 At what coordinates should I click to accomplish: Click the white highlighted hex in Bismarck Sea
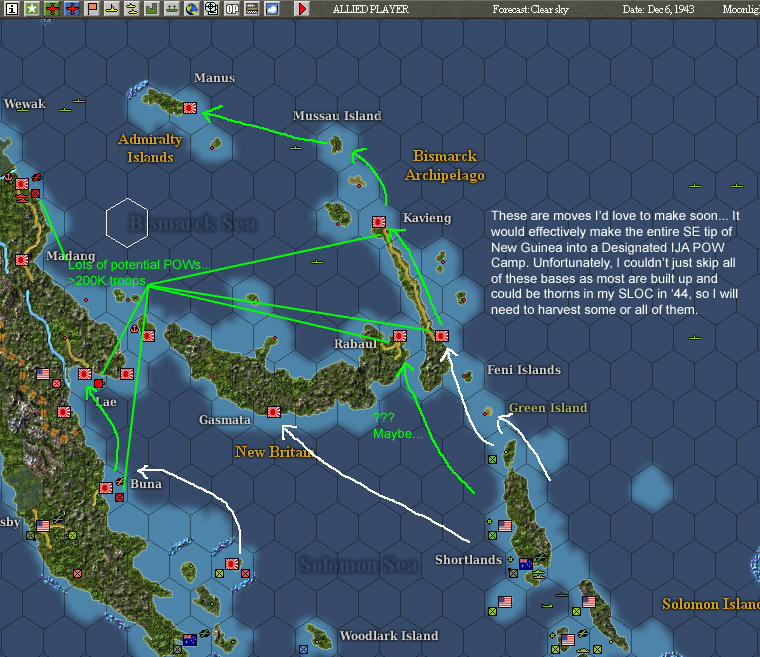[127, 223]
